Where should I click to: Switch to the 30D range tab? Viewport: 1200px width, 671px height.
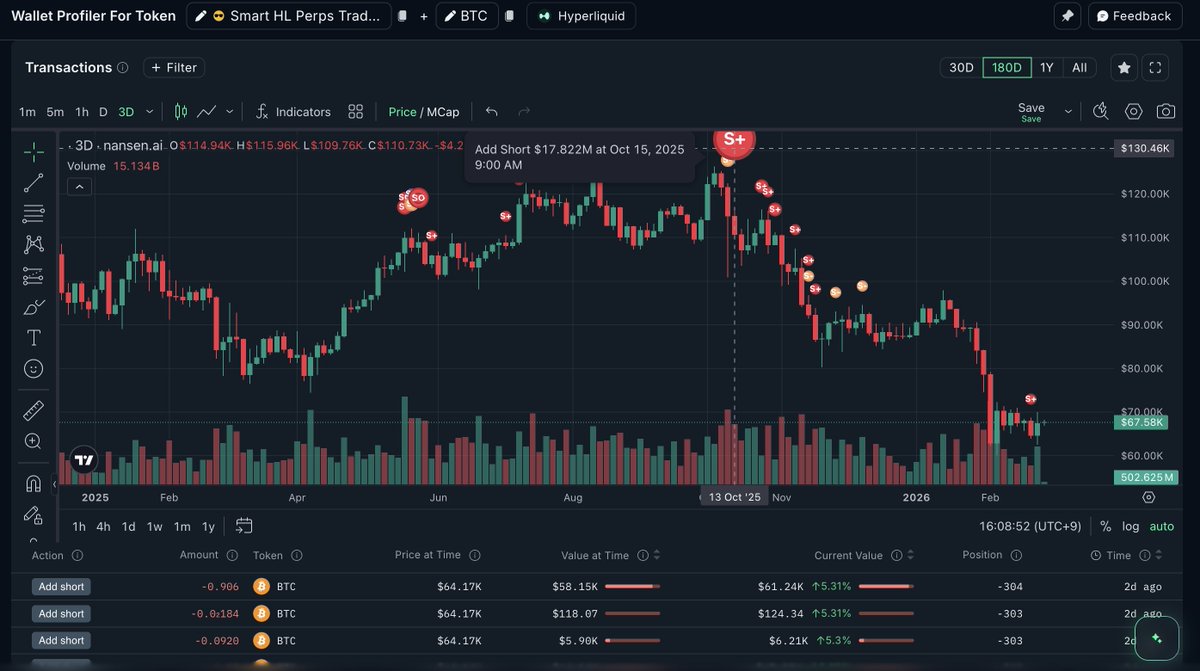pyautogui.click(x=960, y=67)
